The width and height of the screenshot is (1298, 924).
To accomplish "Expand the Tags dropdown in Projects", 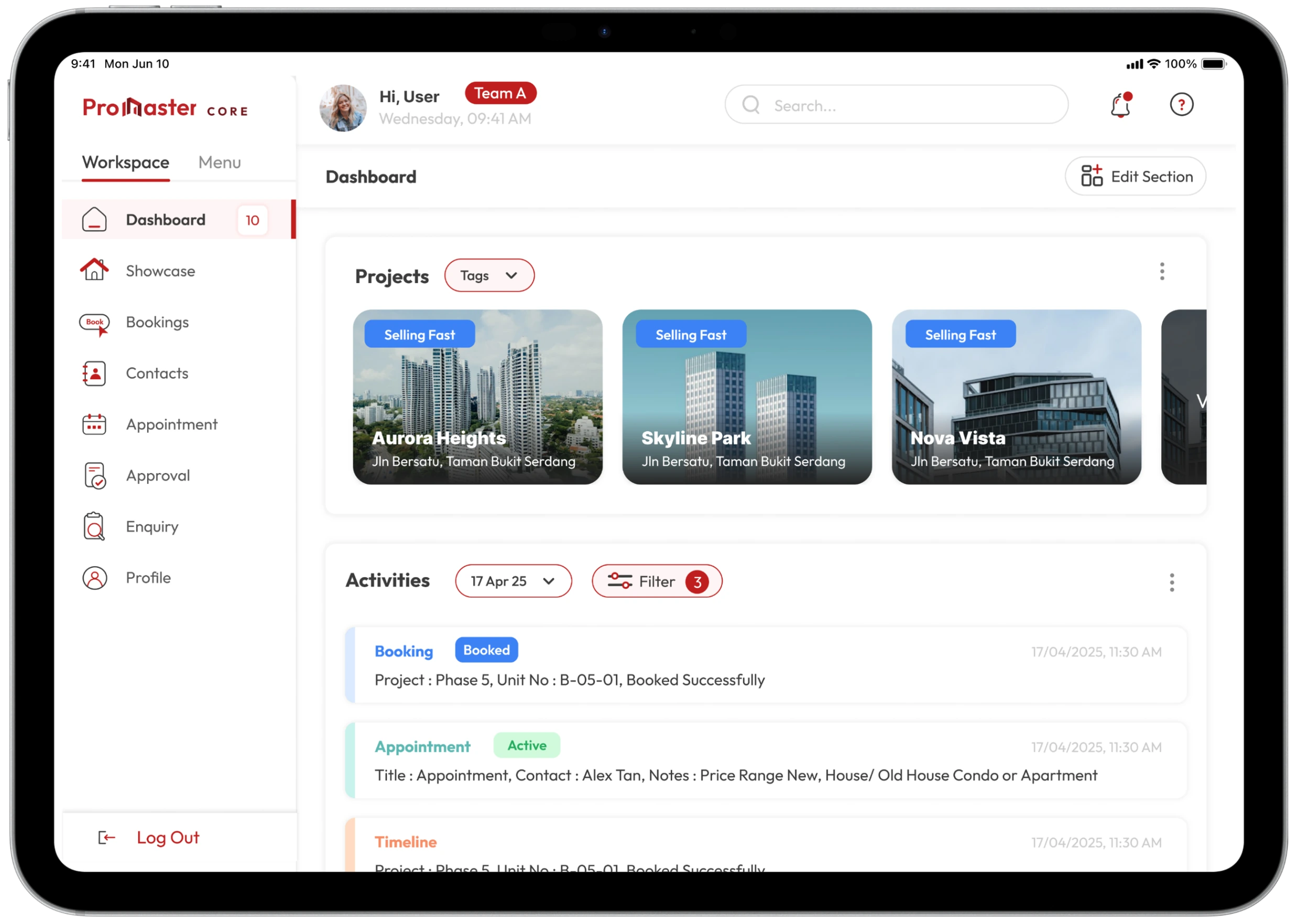I will (x=489, y=276).
